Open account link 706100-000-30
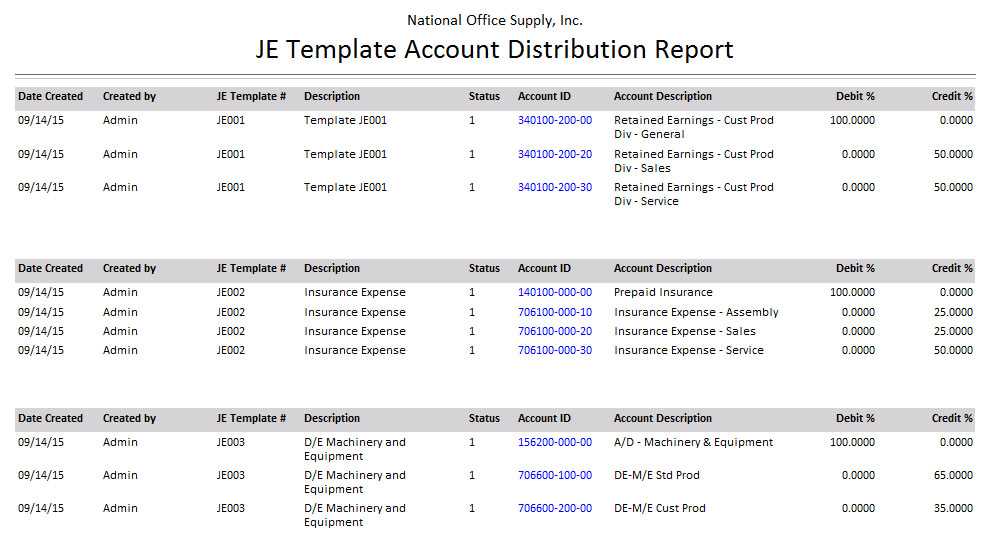The width and height of the screenshot is (992, 552). click(x=554, y=350)
